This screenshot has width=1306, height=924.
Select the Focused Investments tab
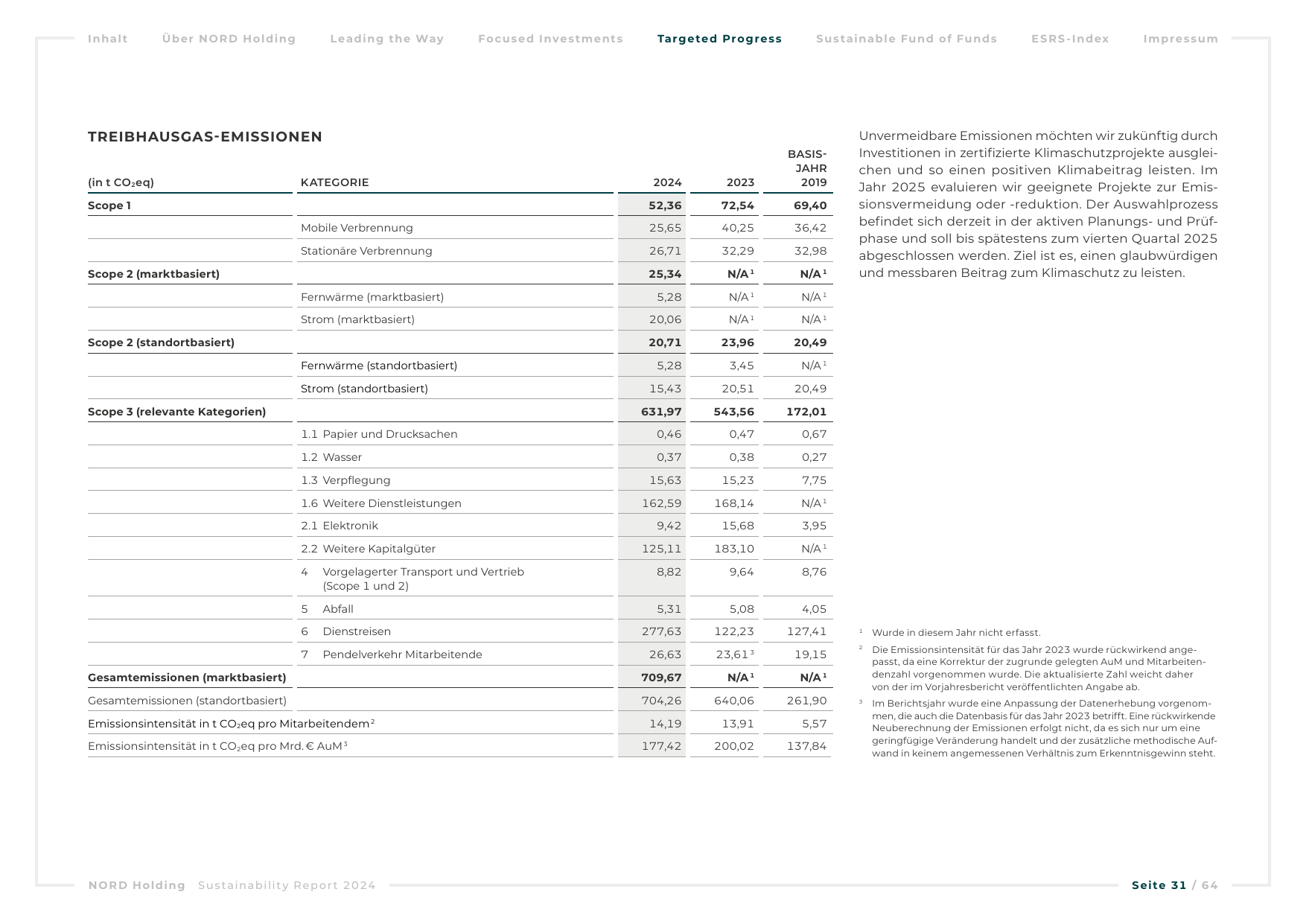tap(550, 39)
